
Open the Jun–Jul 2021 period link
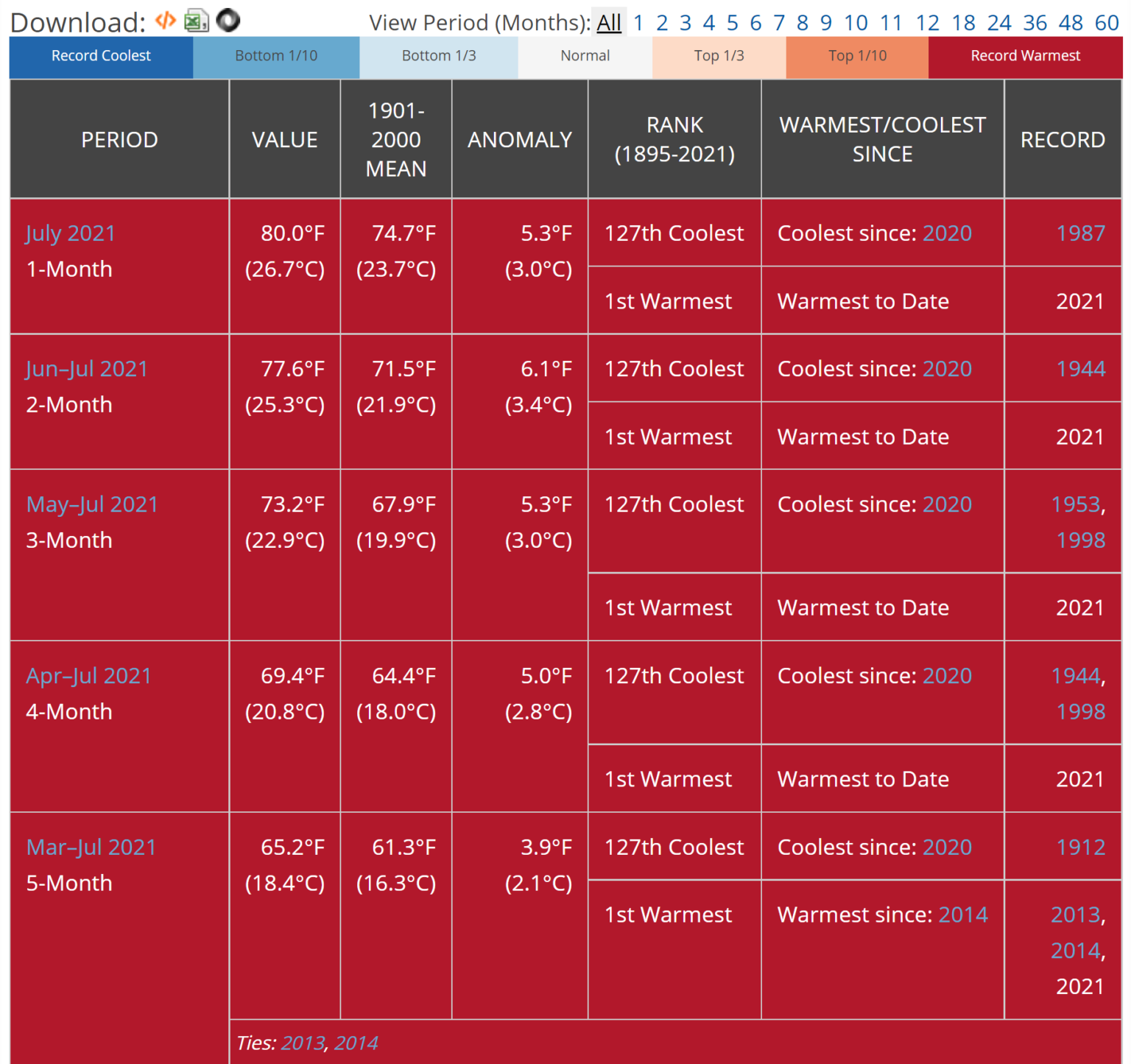click(86, 368)
